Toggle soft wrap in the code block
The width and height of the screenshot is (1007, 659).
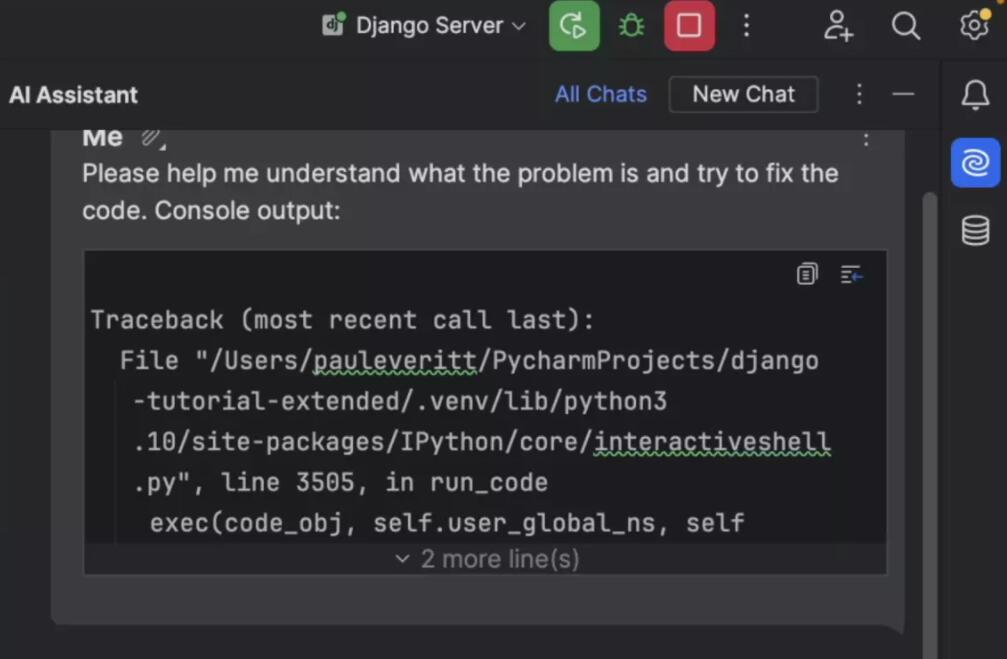(851, 274)
